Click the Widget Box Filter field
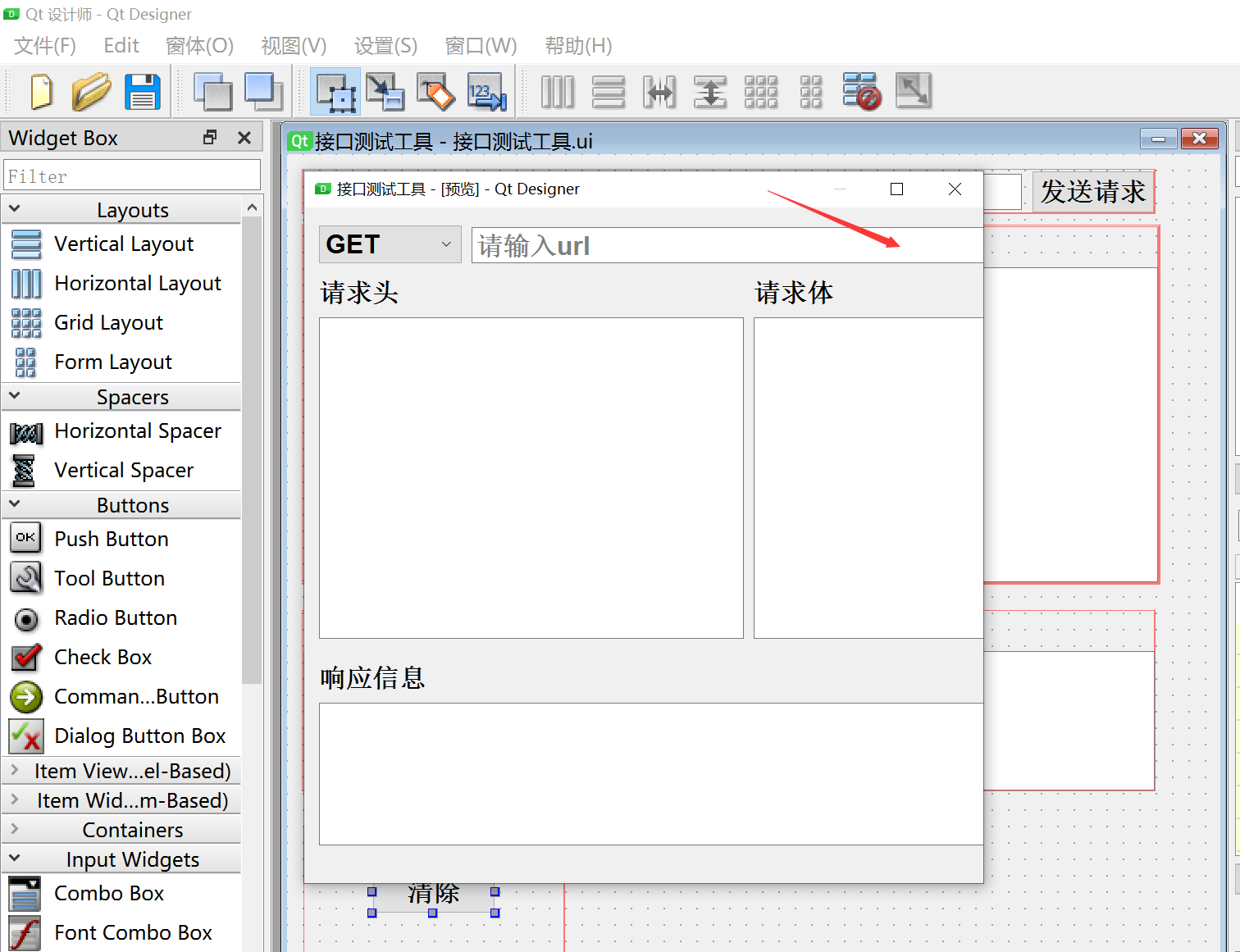The image size is (1240, 952). (x=132, y=175)
